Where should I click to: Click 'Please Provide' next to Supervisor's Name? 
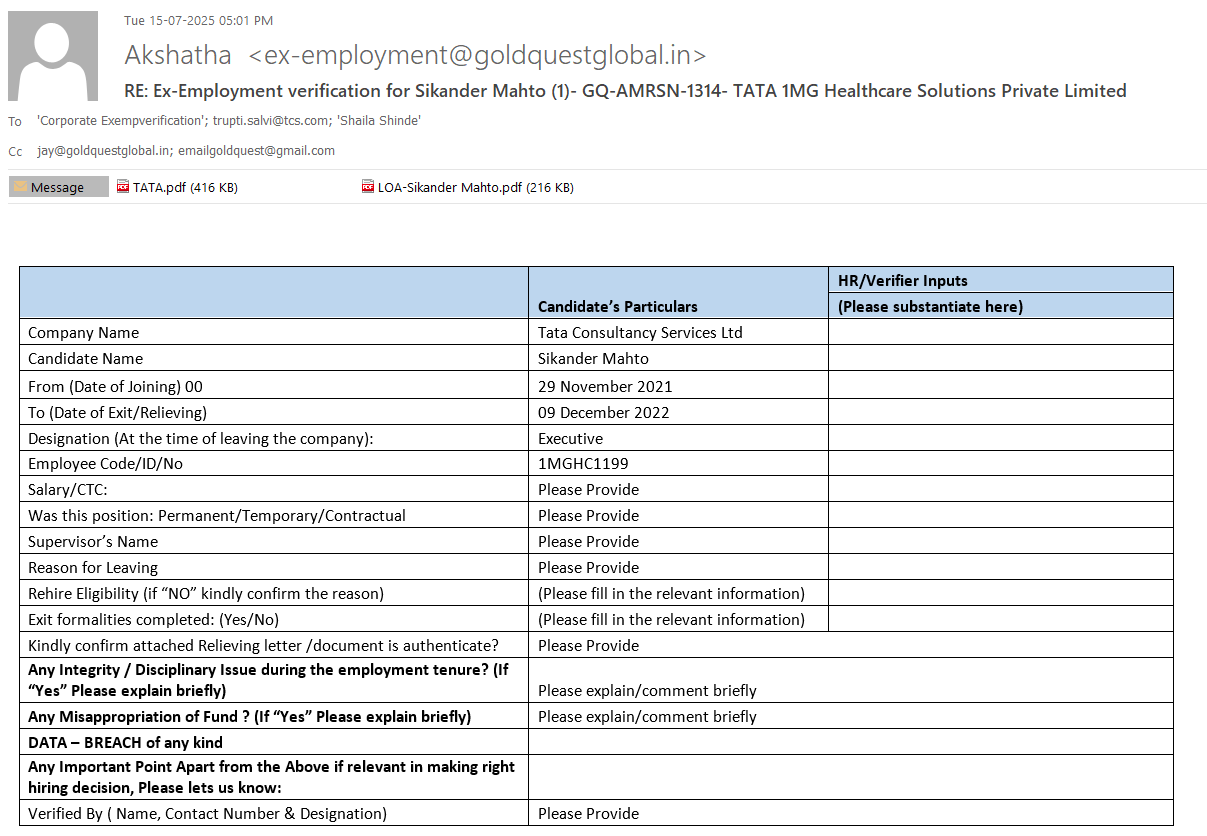click(588, 541)
